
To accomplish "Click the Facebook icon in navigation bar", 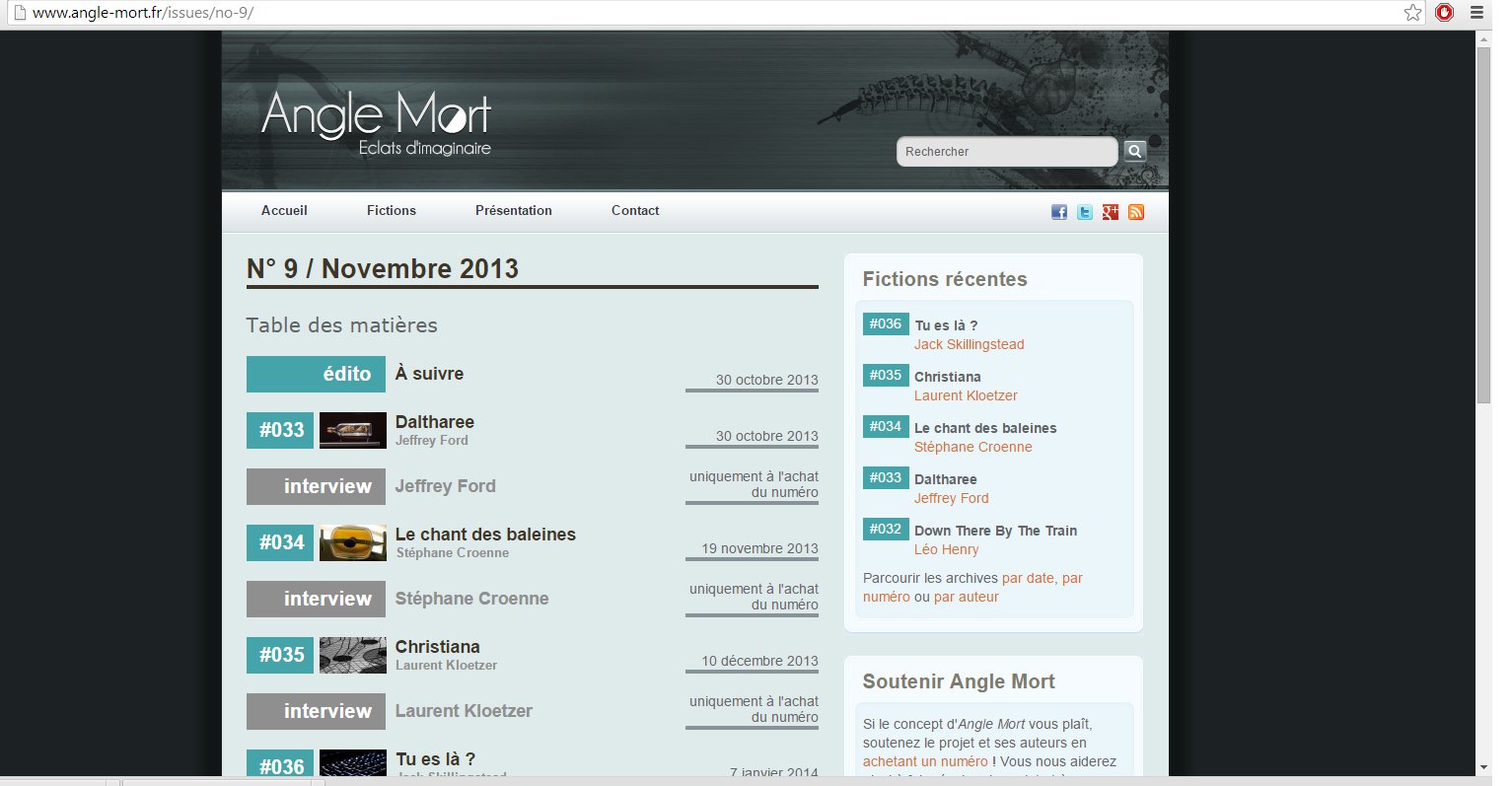I will click(1059, 212).
